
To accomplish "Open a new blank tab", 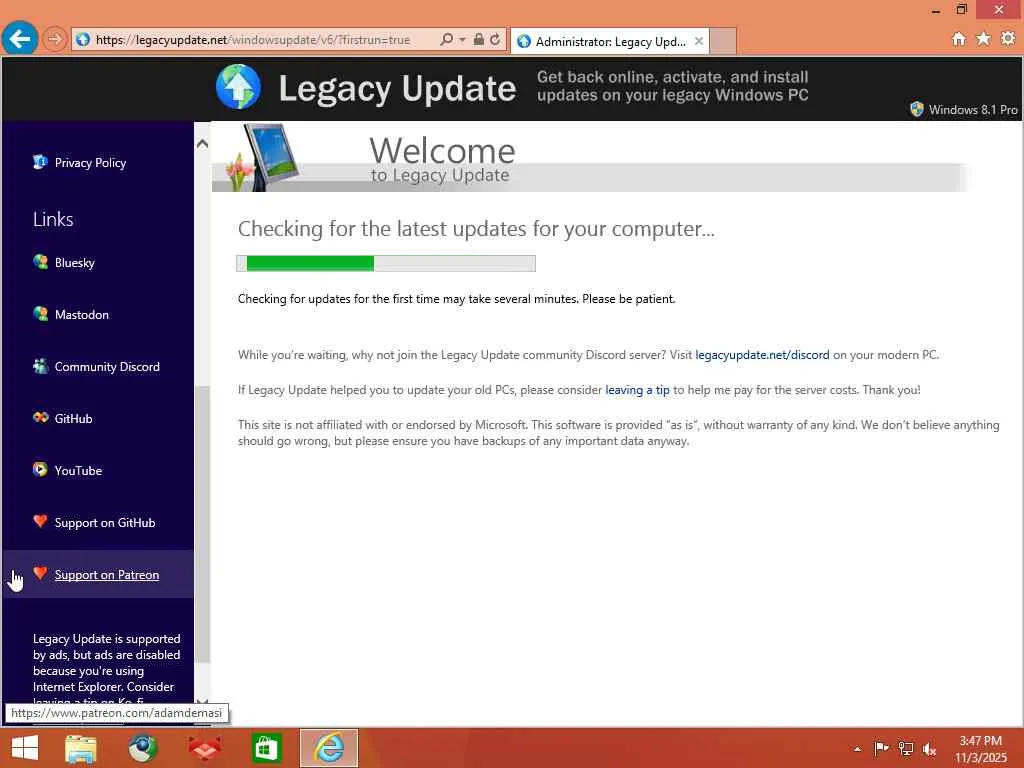I will [723, 42].
